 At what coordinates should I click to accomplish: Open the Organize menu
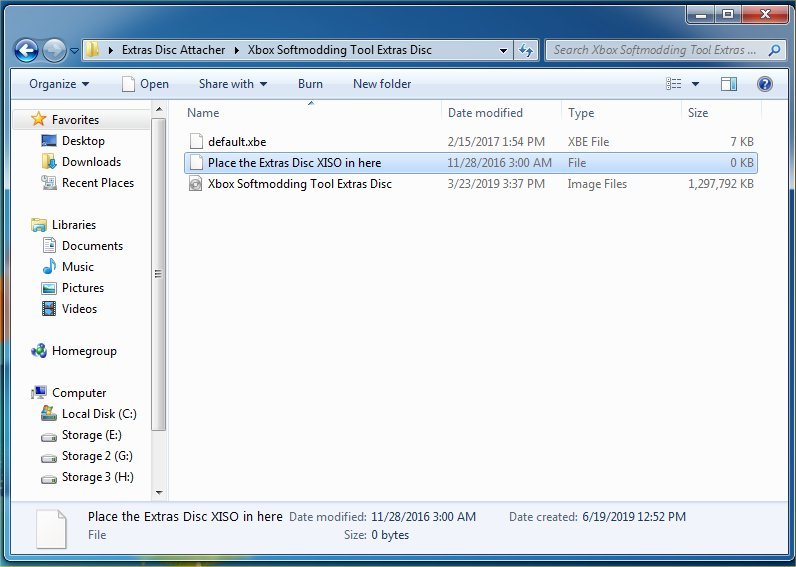click(59, 84)
